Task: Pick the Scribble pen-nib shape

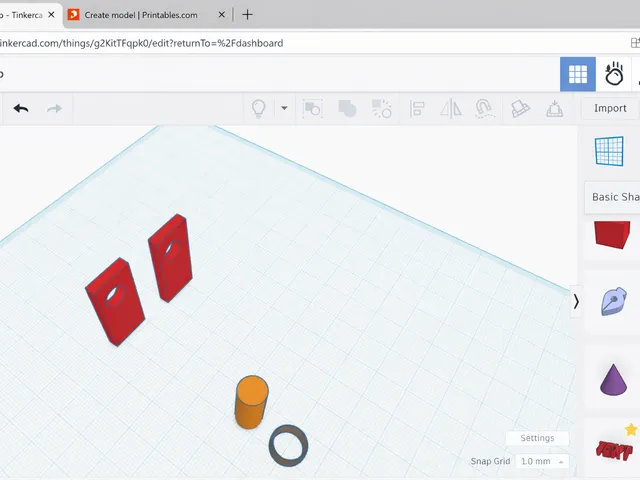Action: point(613,301)
